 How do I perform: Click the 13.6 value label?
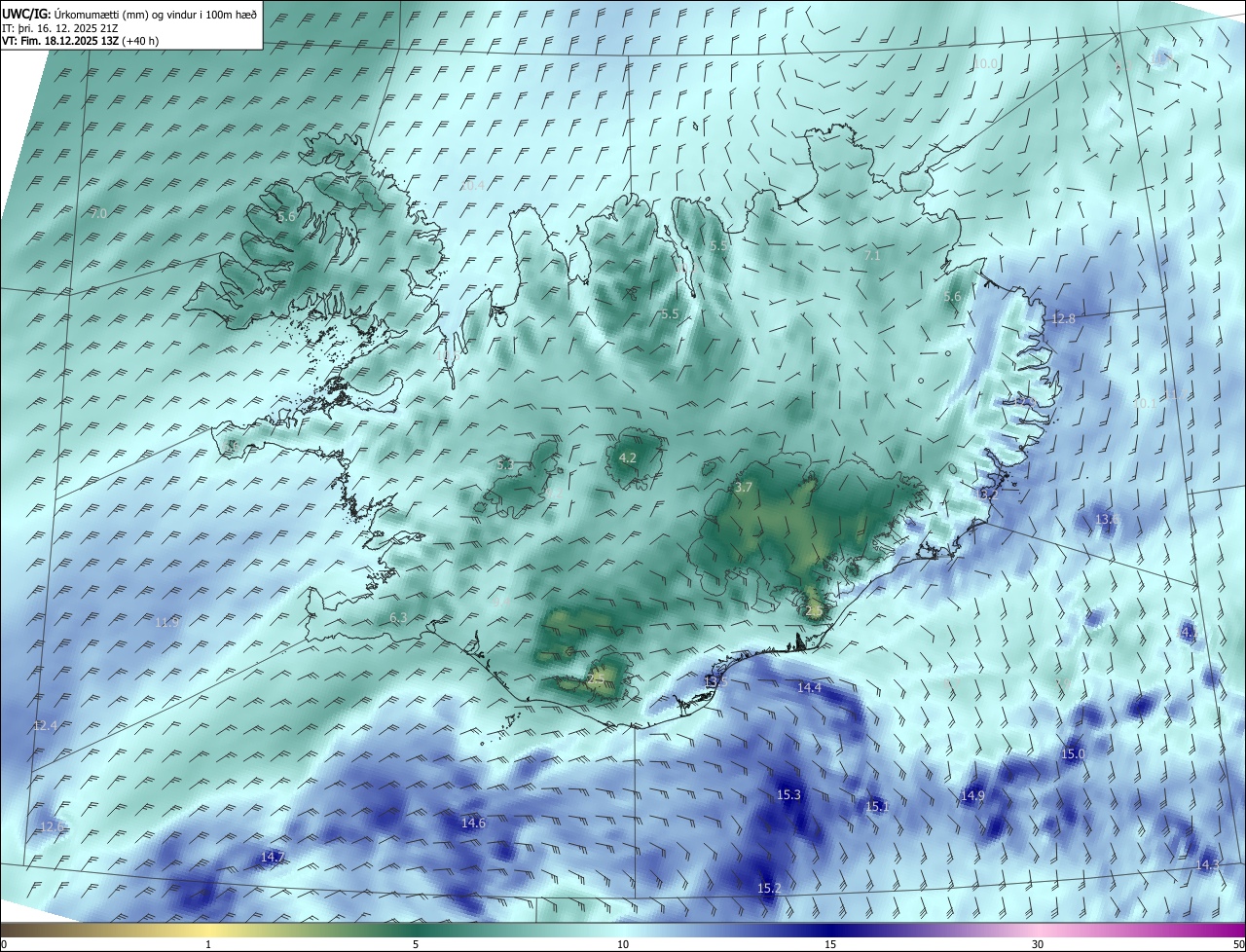1107,520
